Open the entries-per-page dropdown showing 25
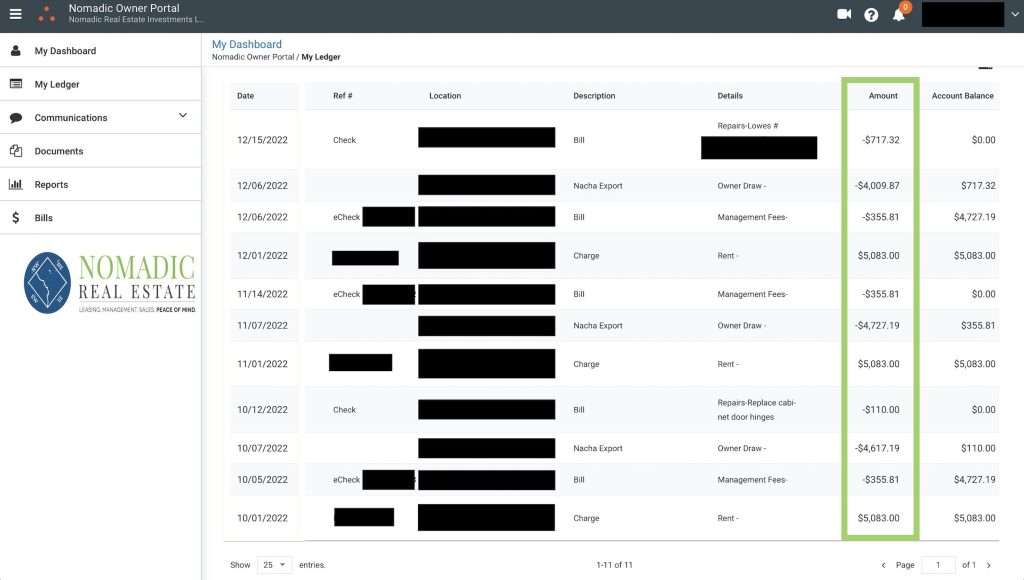This screenshot has height=580, width=1024. tap(274, 565)
